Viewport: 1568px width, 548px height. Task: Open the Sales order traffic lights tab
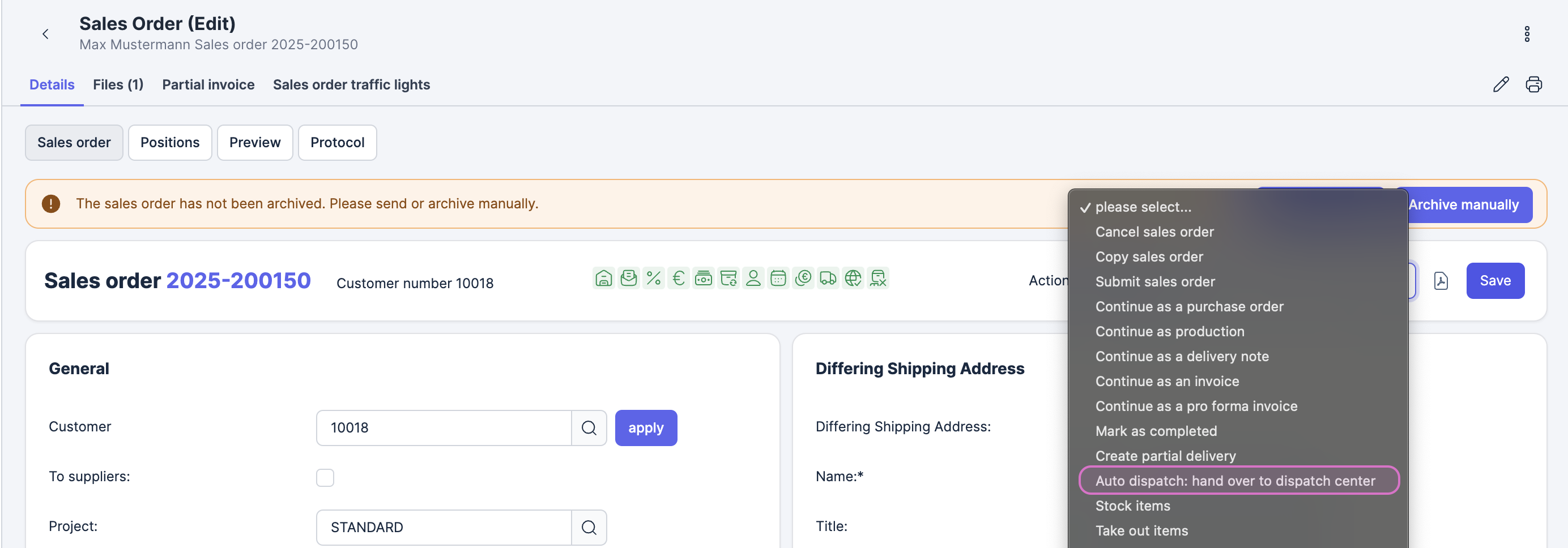click(x=351, y=84)
